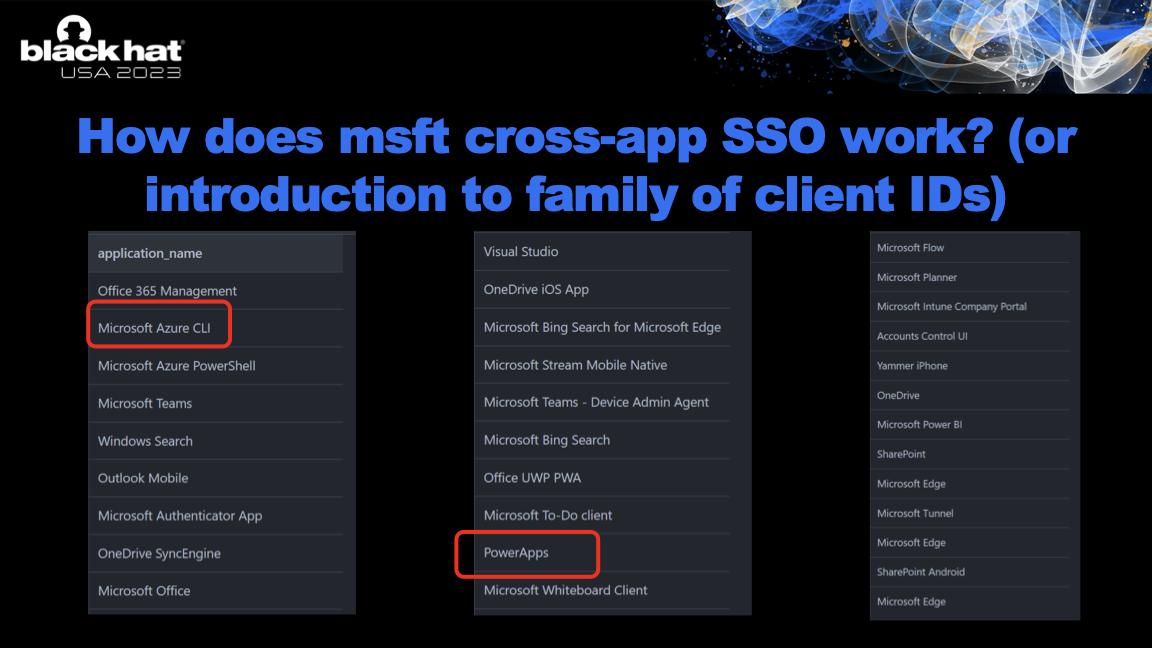
Task: Select the Microsoft Power BI row
Action: [971, 425]
